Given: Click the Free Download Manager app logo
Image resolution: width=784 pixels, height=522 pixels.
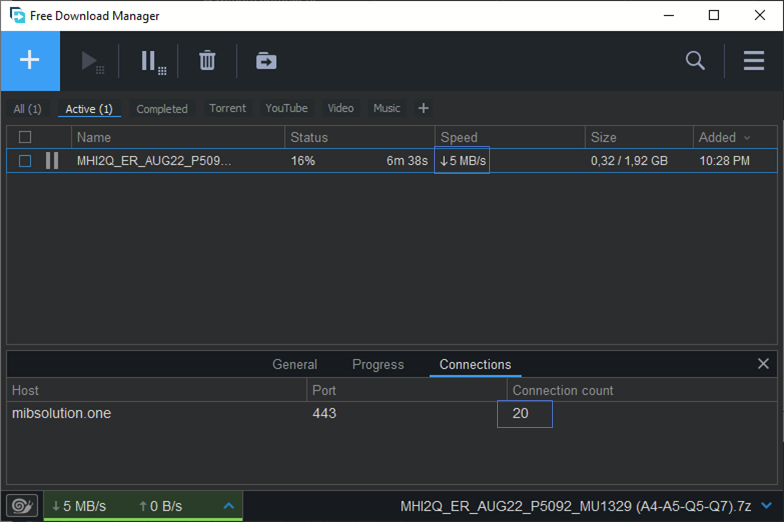Looking at the screenshot, I should (x=17, y=15).
